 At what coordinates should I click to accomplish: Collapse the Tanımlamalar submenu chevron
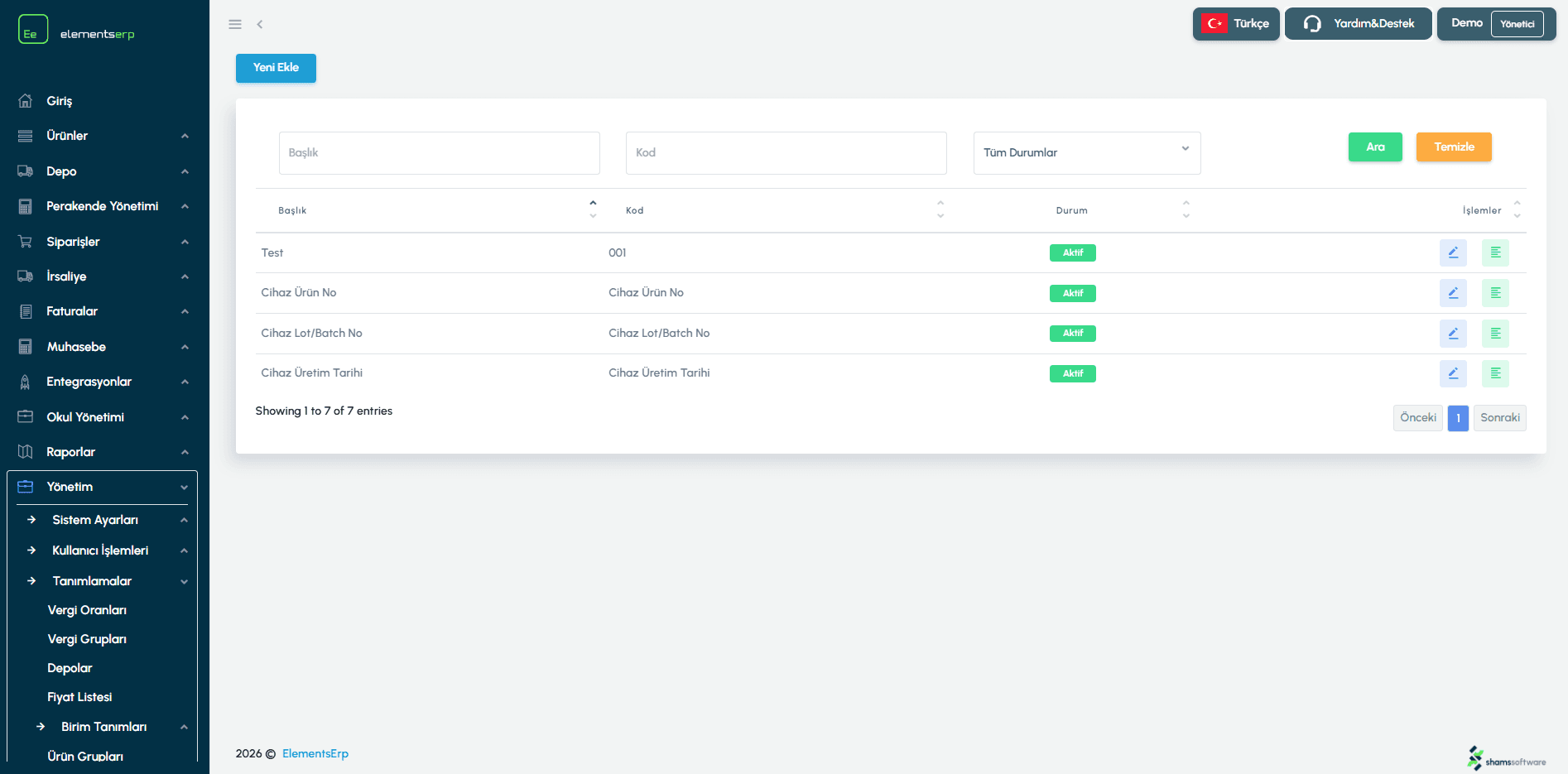click(x=184, y=582)
